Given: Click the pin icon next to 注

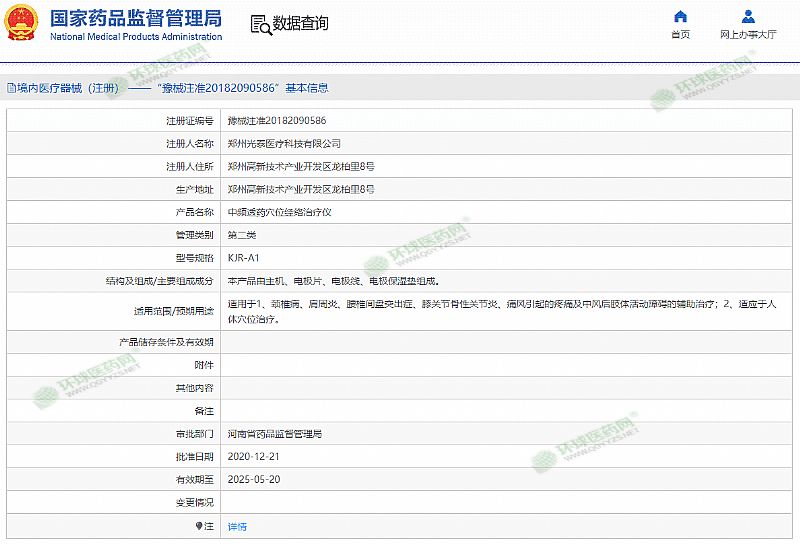Looking at the screenshot, I should (197, 525).
